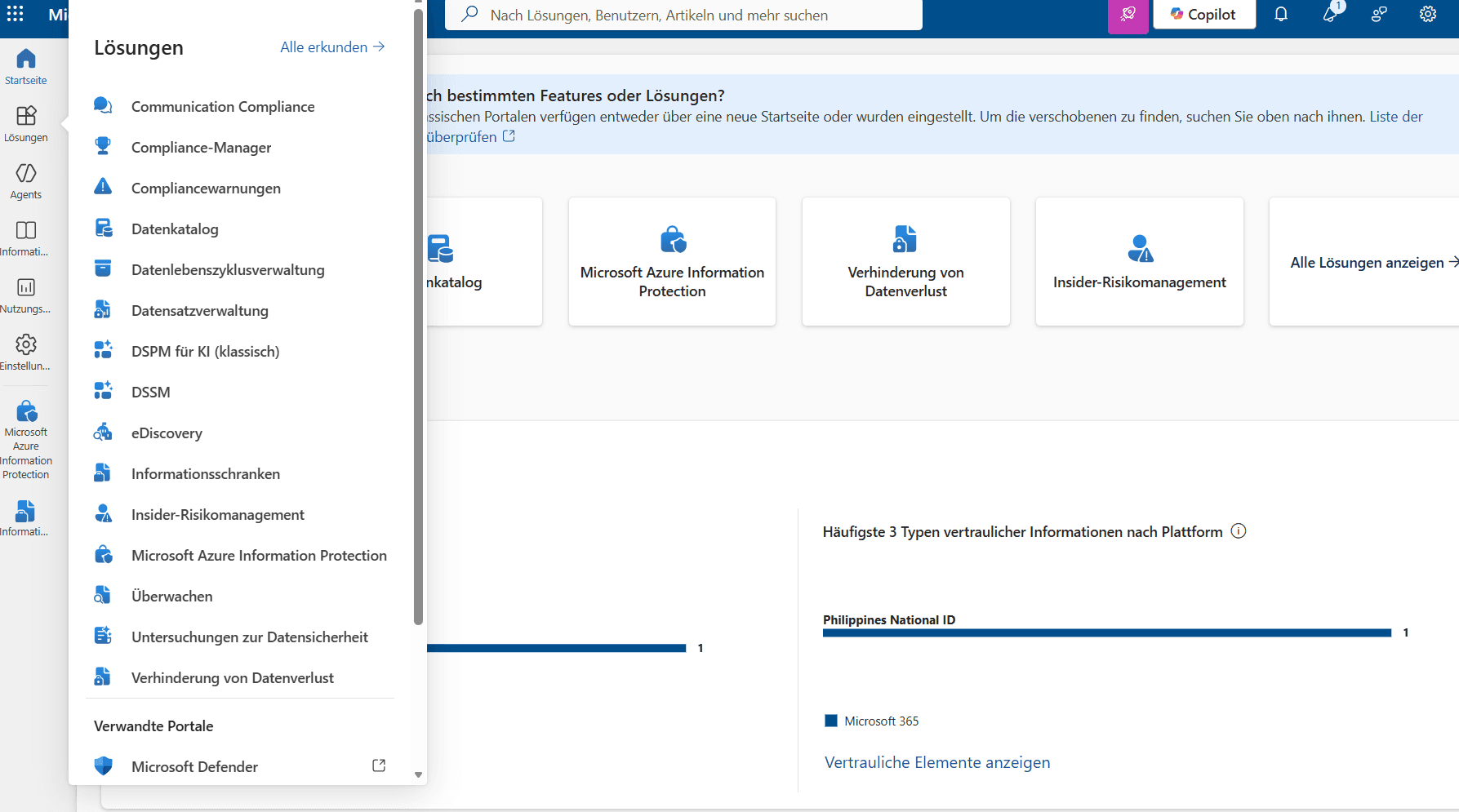Open the people/community icon in header
Screen dimensions: 1459x812
tap(1379, 14)
